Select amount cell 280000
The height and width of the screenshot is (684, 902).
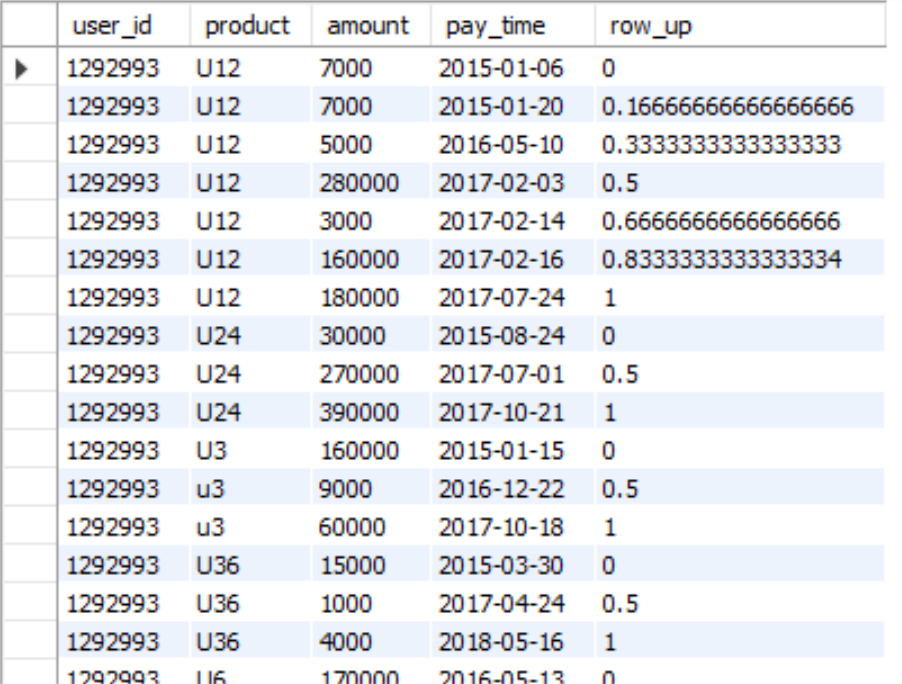point(370,183)
